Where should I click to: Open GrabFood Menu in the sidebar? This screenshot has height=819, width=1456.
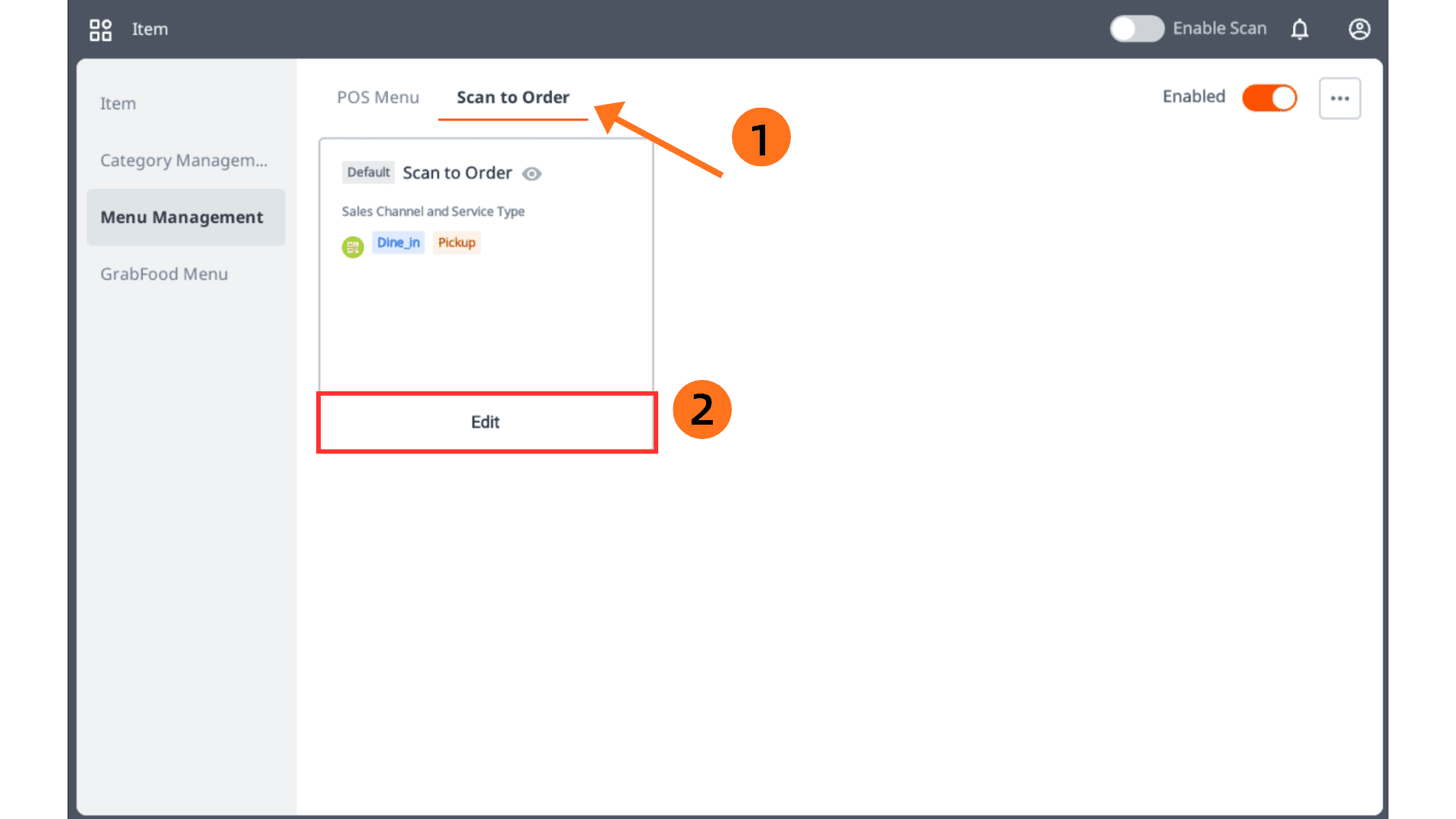pos(164,275)
